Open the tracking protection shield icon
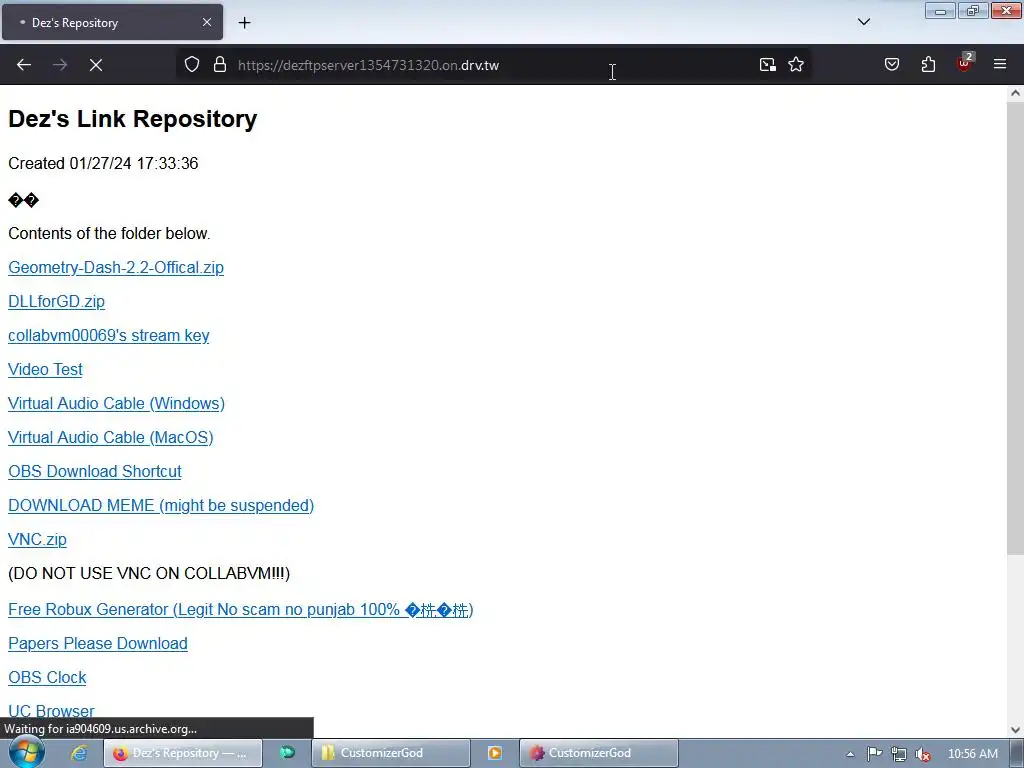Viewport: 1024px width, 768px height. pos(191,65)
